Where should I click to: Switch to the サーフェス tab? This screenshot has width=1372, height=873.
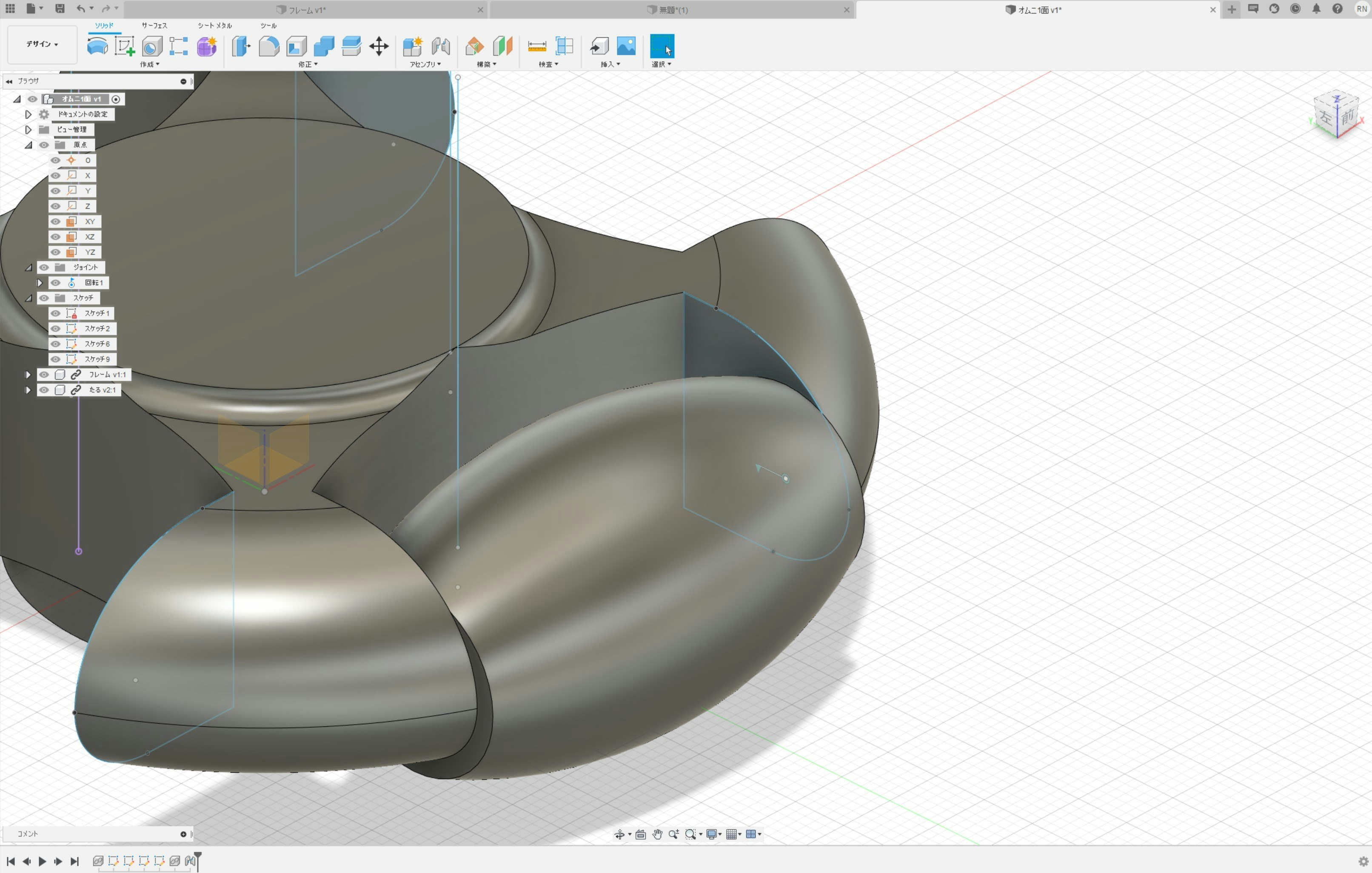[x=154, y=26]
